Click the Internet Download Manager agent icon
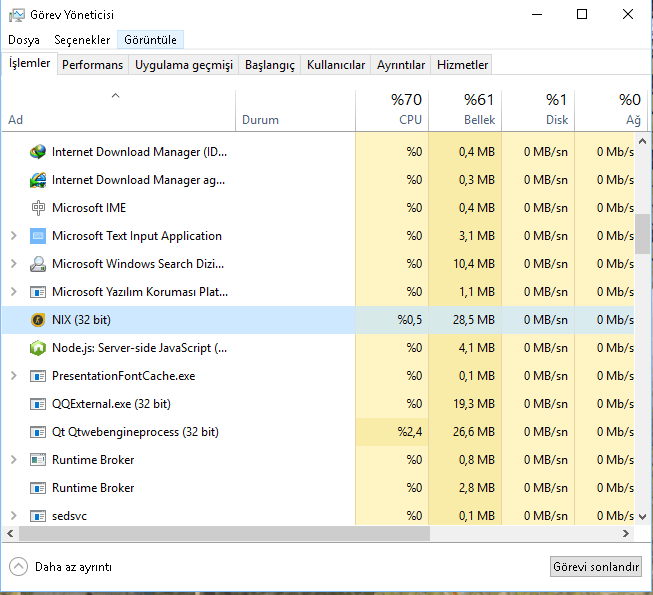This screenshot has width=653, height=595. pyautogui.click(x=38, y=180)
